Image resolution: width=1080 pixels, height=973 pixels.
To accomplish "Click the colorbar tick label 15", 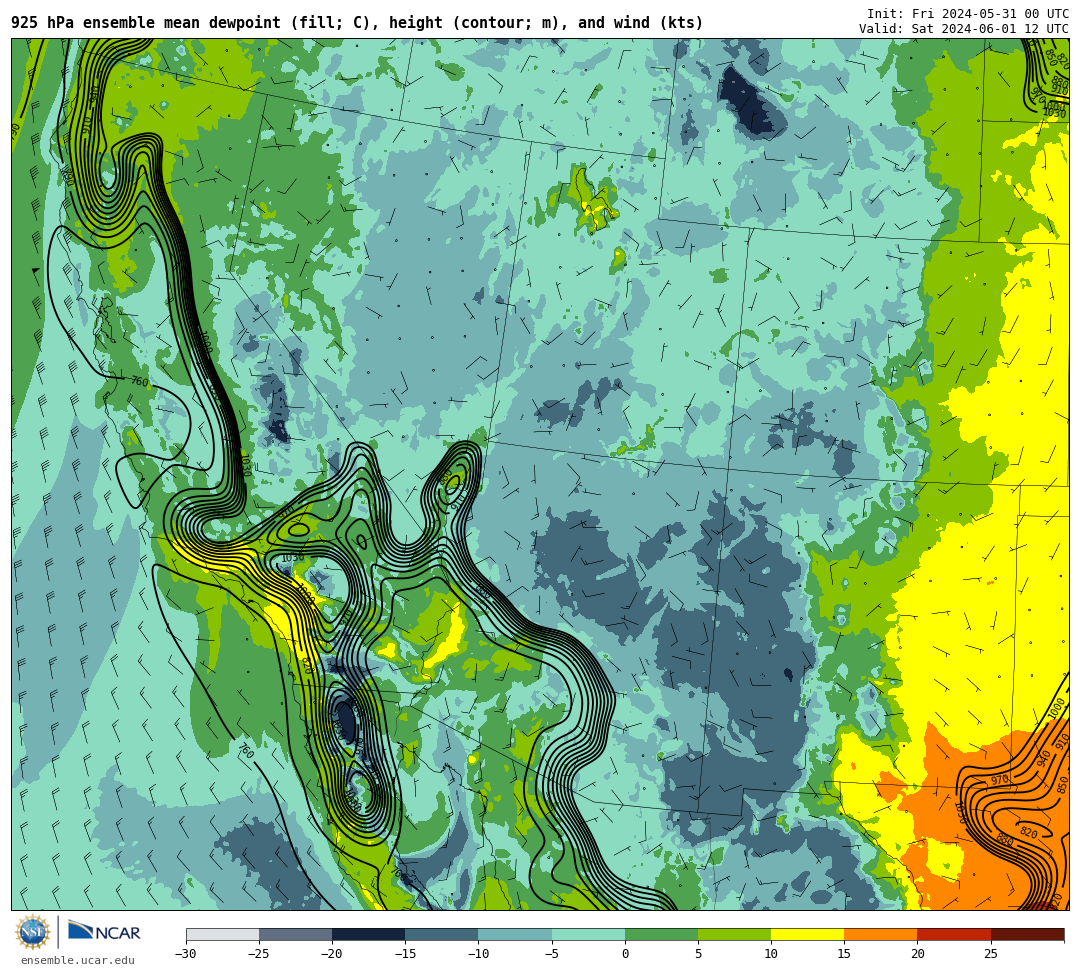I will pyautogui.click(x=844, y=954).
